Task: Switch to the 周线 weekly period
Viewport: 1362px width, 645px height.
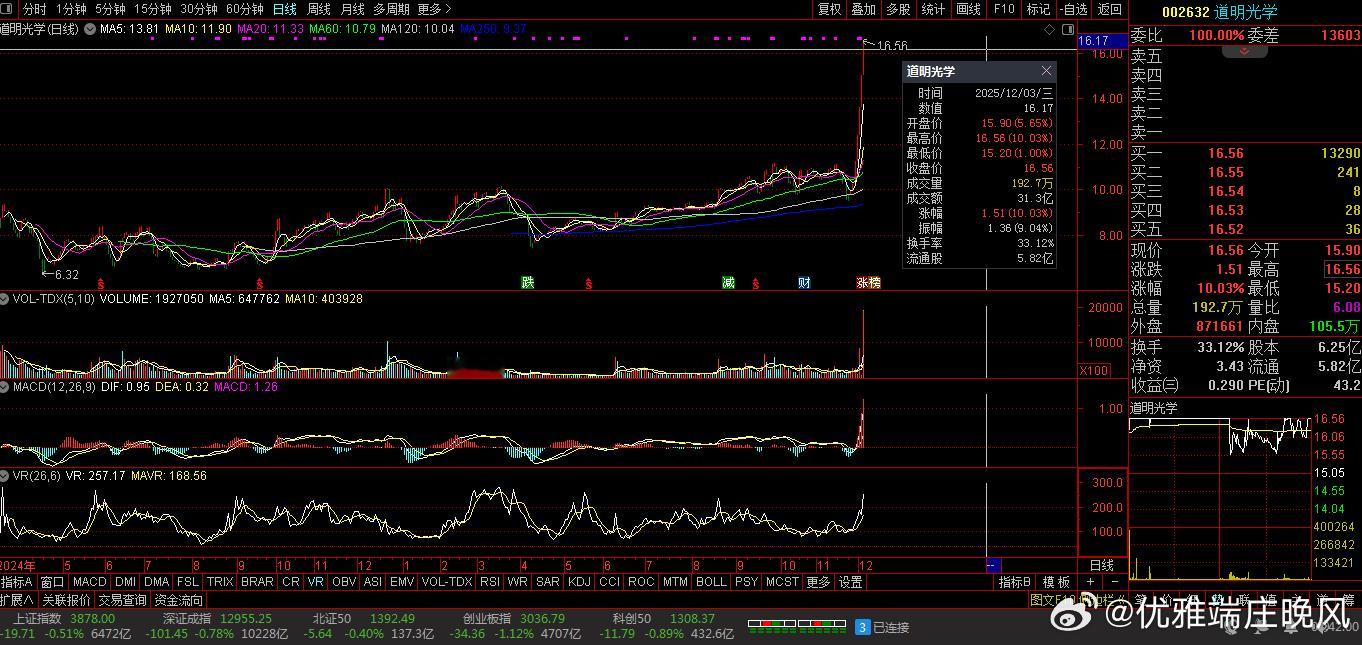Action: (x=318, y=9)
